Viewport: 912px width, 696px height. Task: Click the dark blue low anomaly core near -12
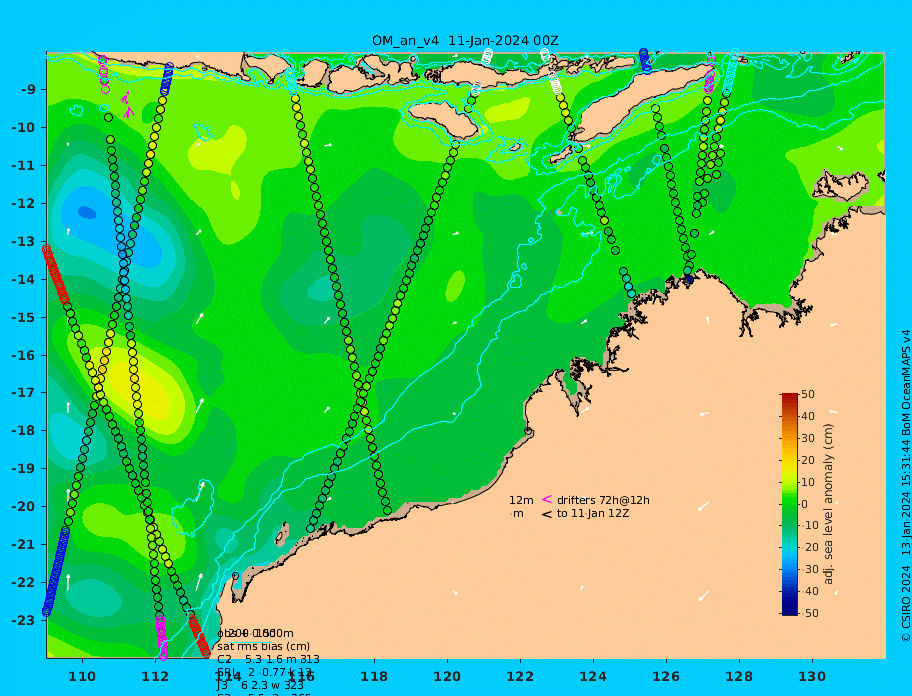(x=87, y=213)
